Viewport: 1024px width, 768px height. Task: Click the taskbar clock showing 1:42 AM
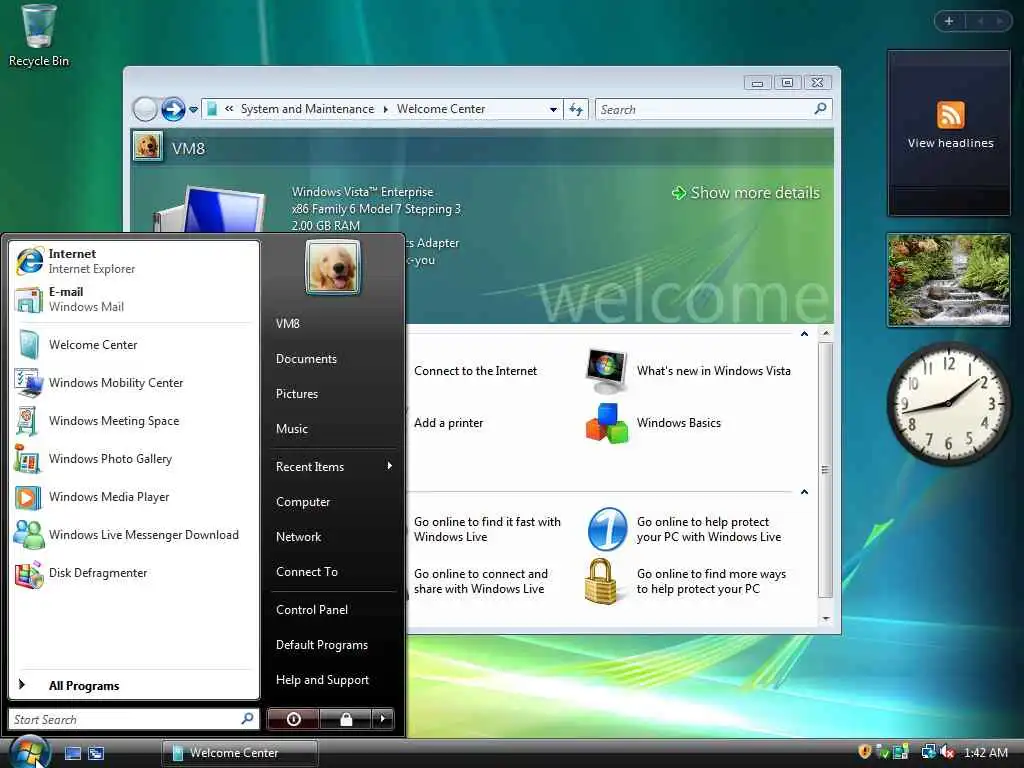point(985,752)
